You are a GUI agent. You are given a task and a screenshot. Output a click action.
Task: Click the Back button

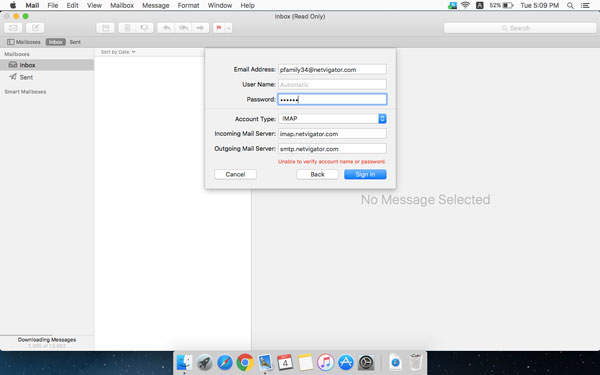[x=317, y=174]
